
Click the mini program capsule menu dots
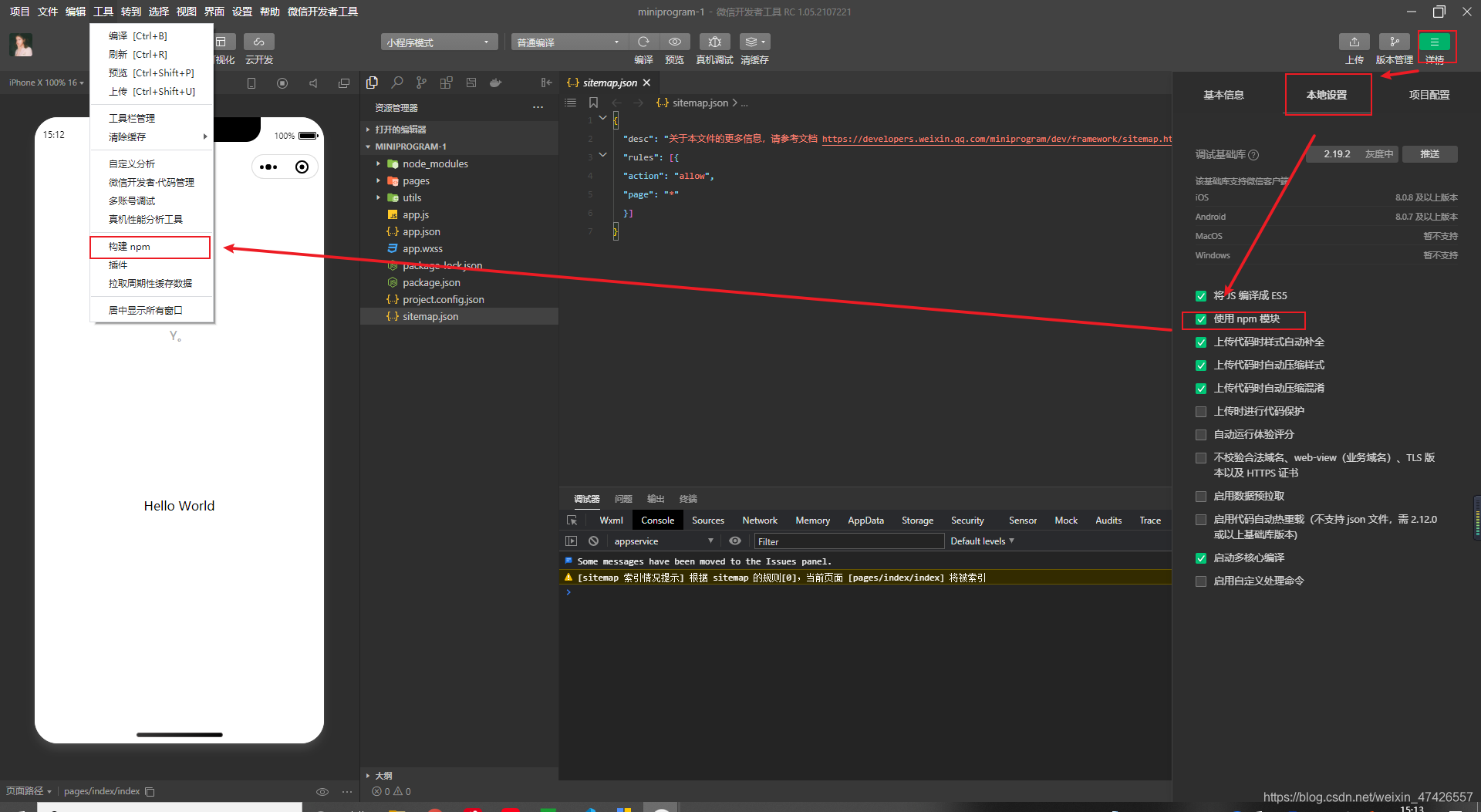coord(268,167)
